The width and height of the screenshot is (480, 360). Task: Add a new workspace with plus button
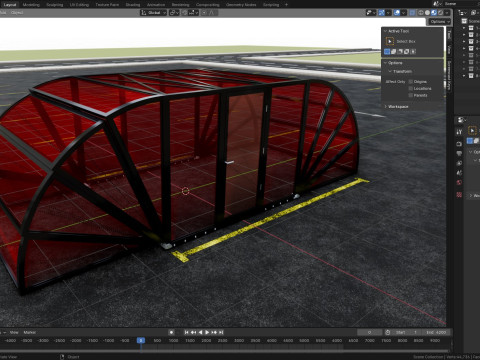coord(286,5)
